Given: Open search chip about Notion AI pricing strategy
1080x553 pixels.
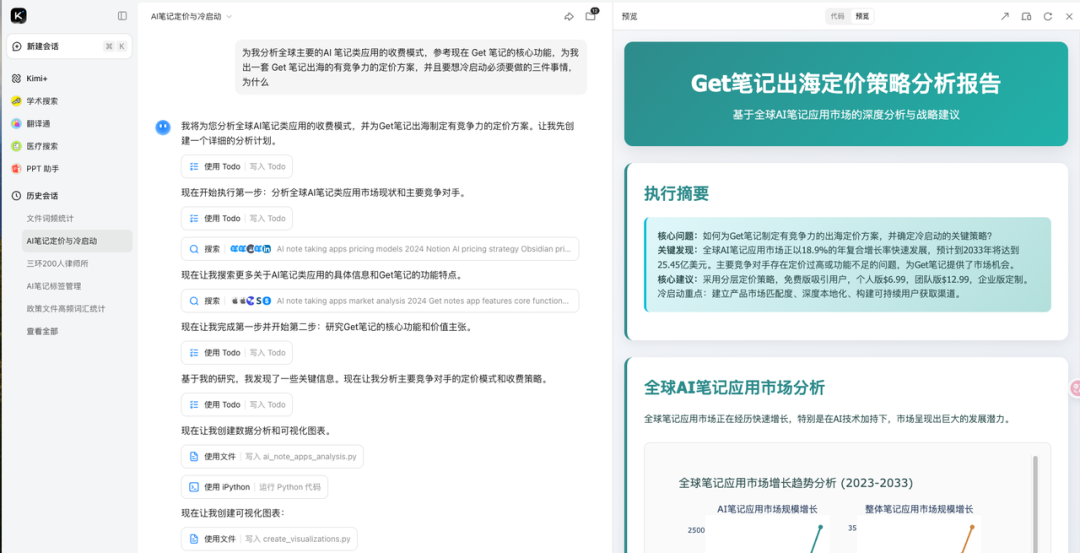Looking at the screenshot, I should [x=380, y=249].
